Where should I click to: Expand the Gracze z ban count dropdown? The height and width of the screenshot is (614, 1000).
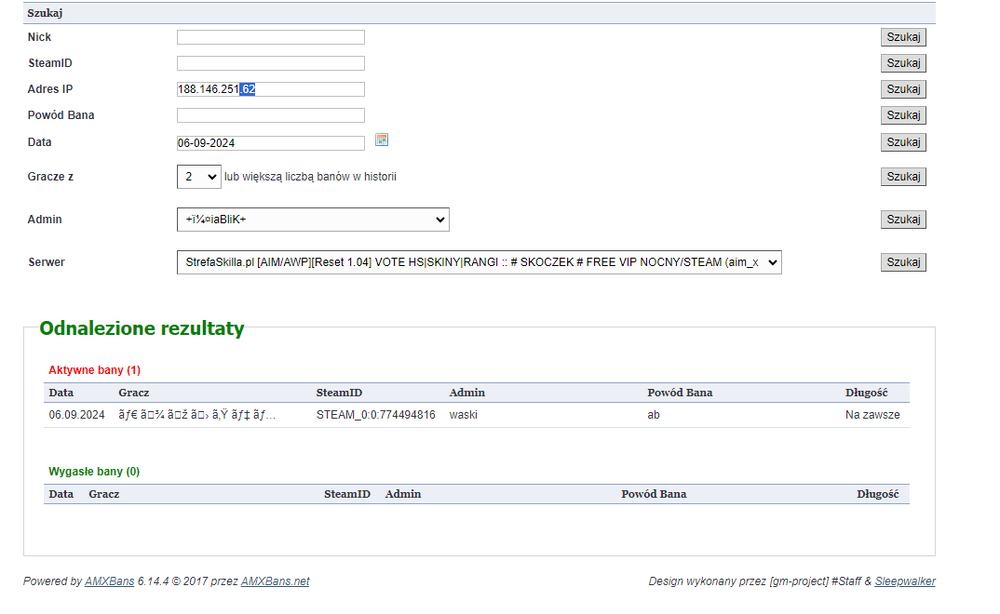pos(199,177)
